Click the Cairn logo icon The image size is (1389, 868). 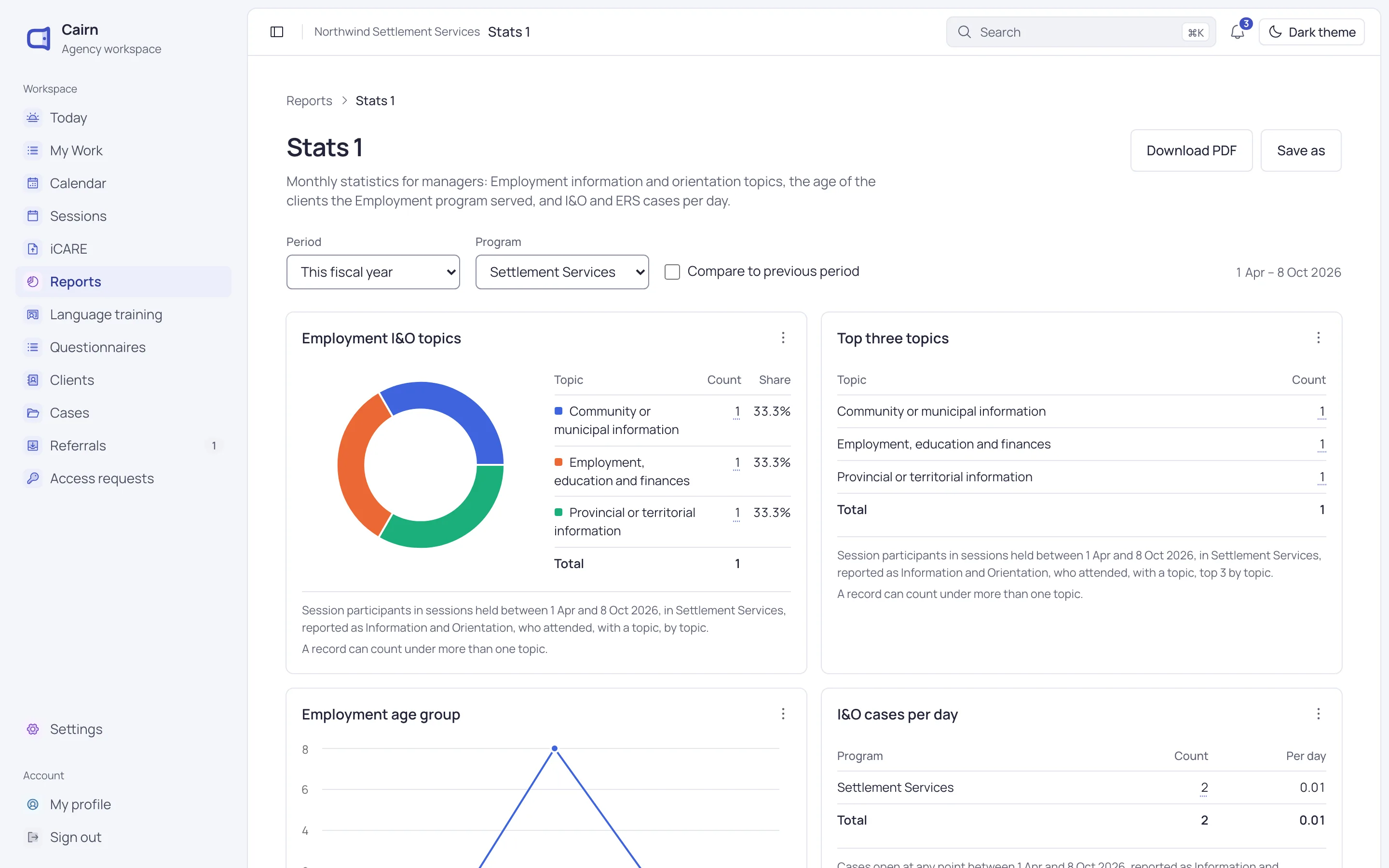[x=39, y=39]
